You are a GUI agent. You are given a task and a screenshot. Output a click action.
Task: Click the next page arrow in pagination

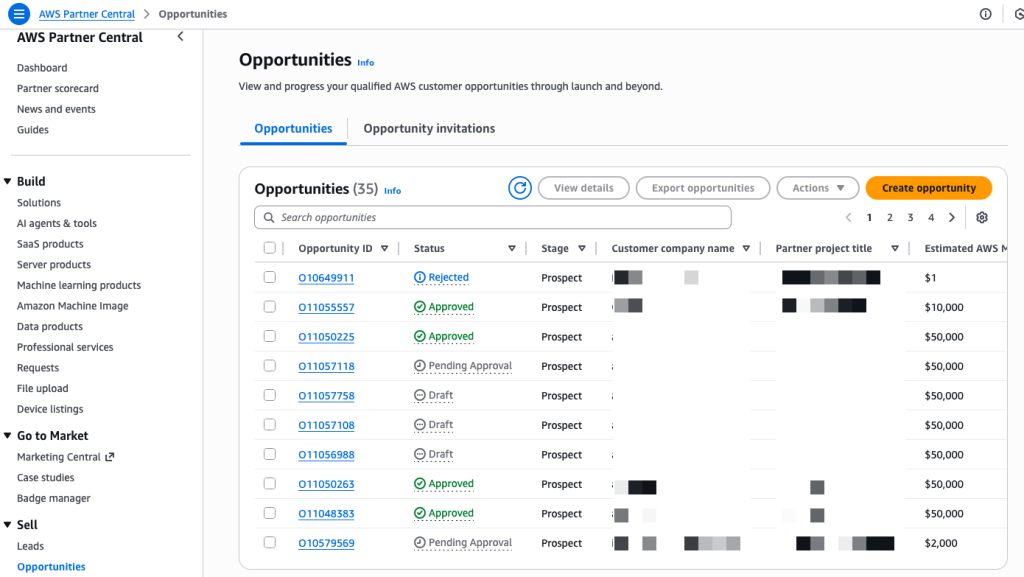click(951, 216)
